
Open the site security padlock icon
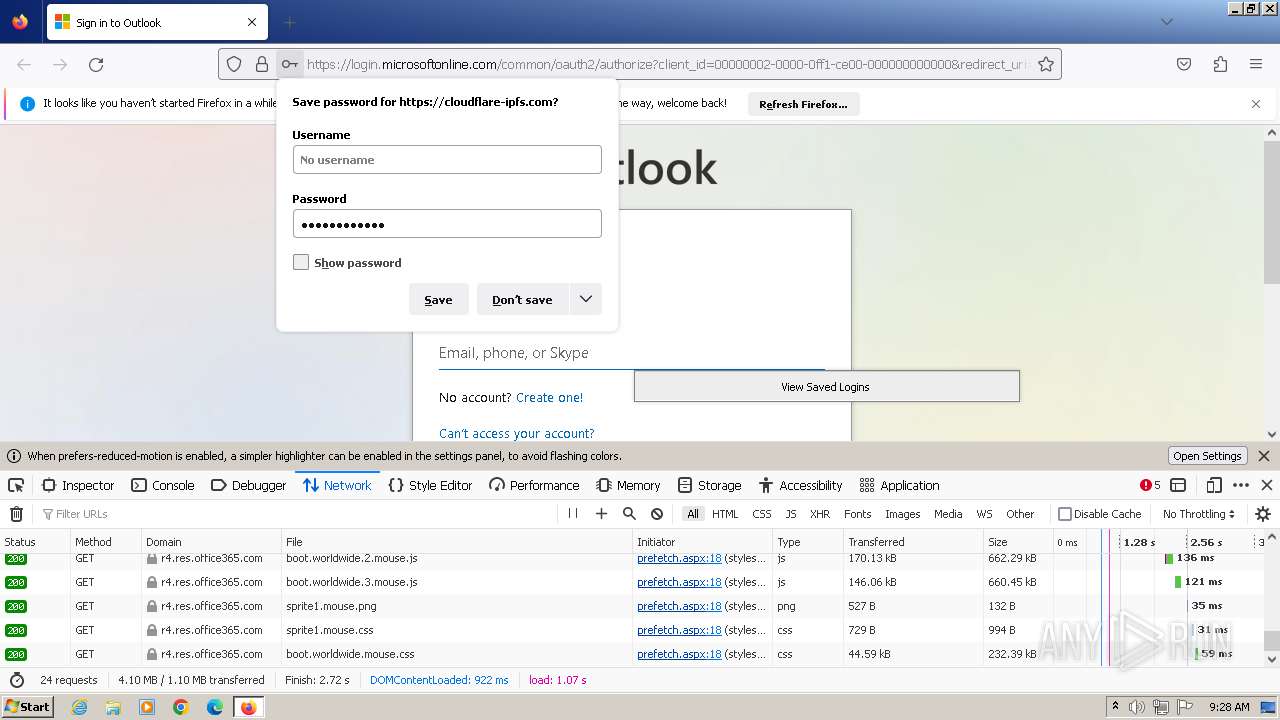point(262,64)
